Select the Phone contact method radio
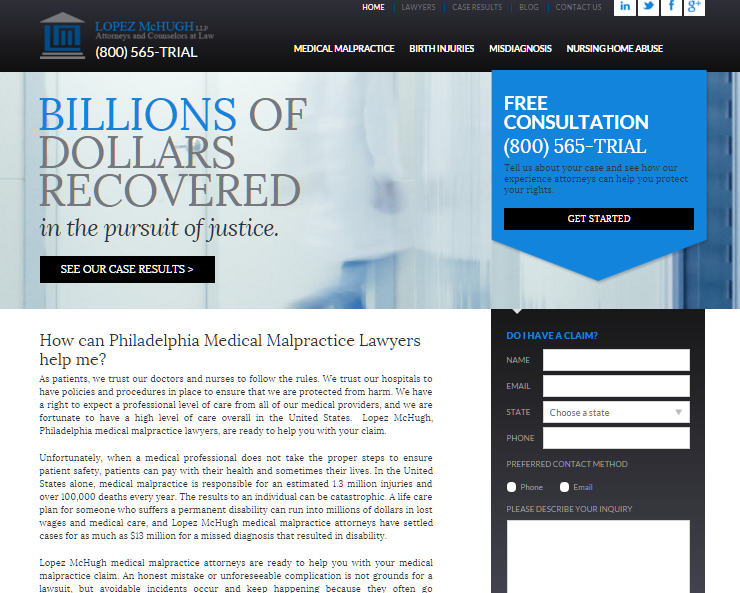The height and width of the screenshot is (593, 740). pyautogui.click(x=511, y=487)
